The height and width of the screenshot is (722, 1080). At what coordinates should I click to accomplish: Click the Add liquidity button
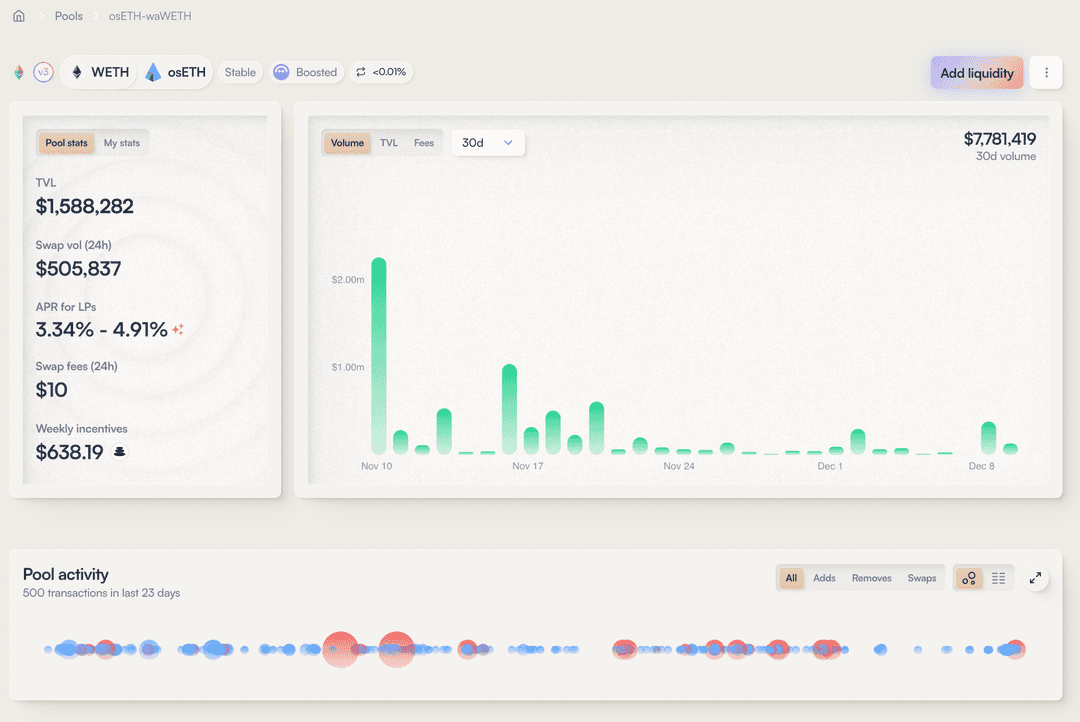click(x=976, y=73)
